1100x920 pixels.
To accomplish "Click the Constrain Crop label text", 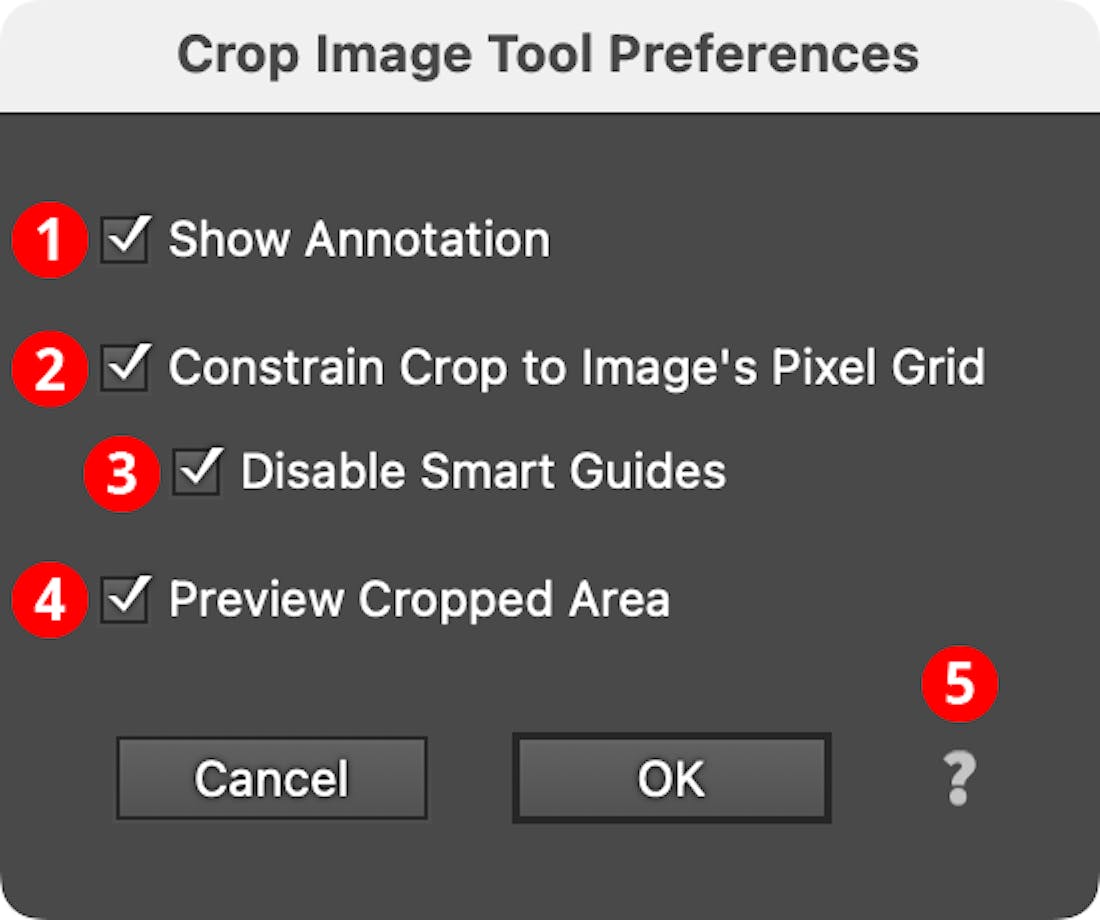I will tap(577, 367).
